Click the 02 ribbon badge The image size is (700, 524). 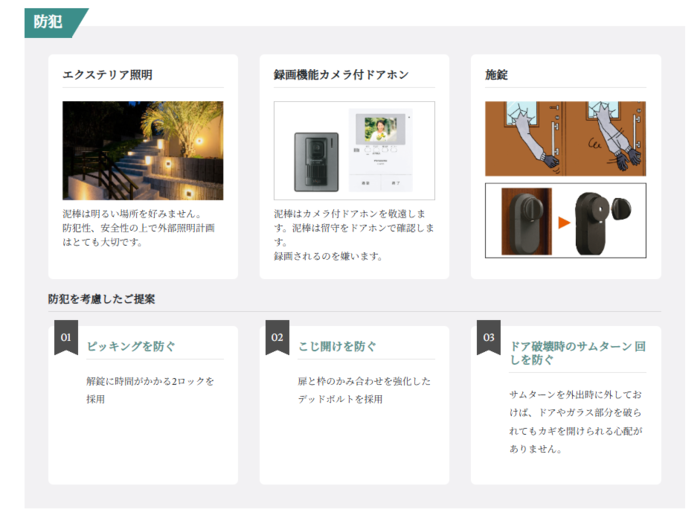(x=277, y=337)
